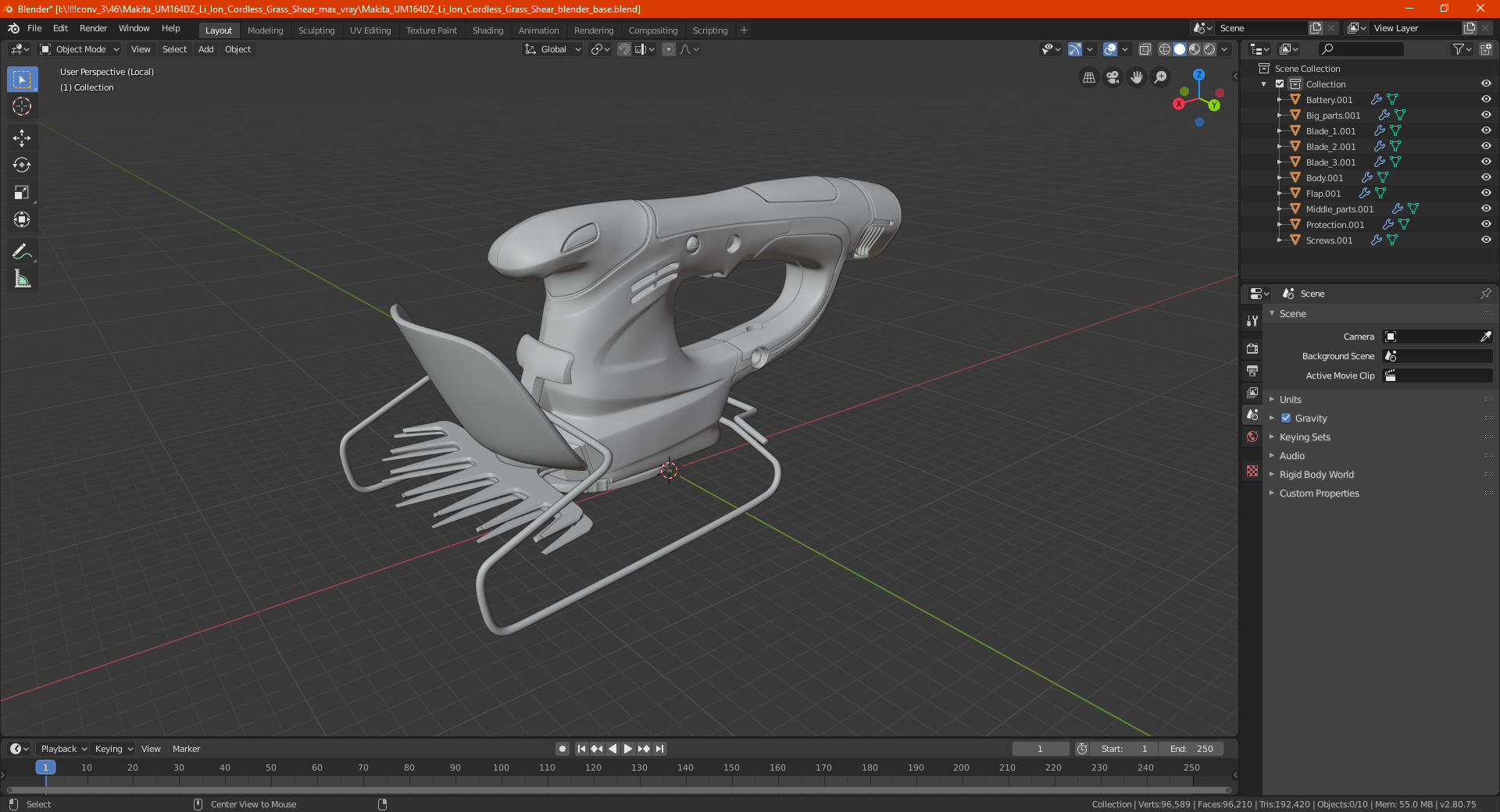This screenshot has height=812, width=1500.
Task: Open Global transform orientation dropdown
Action: coord(553,49)
